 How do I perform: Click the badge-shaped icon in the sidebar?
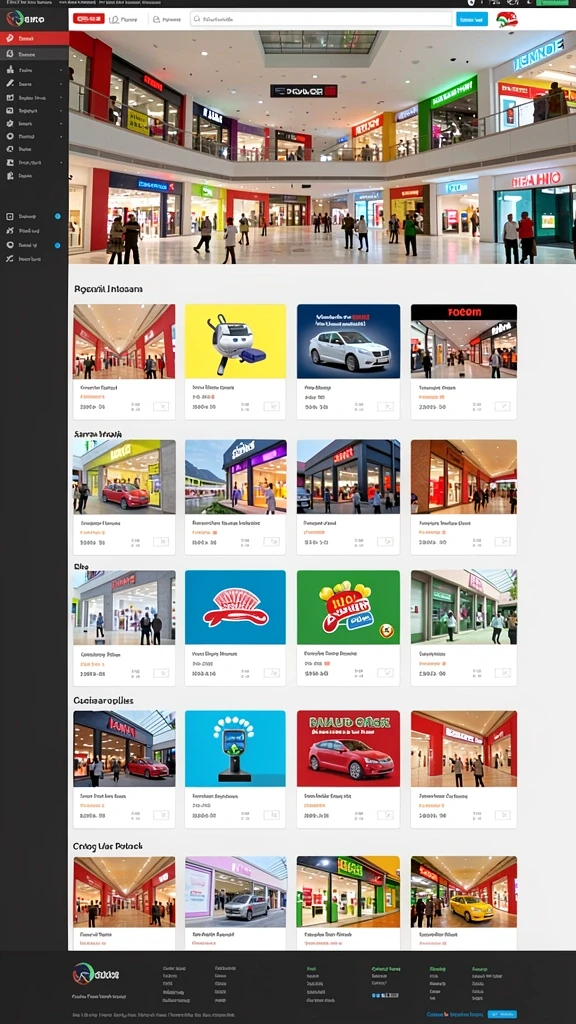pyautogui.click(x=10, y=123)
